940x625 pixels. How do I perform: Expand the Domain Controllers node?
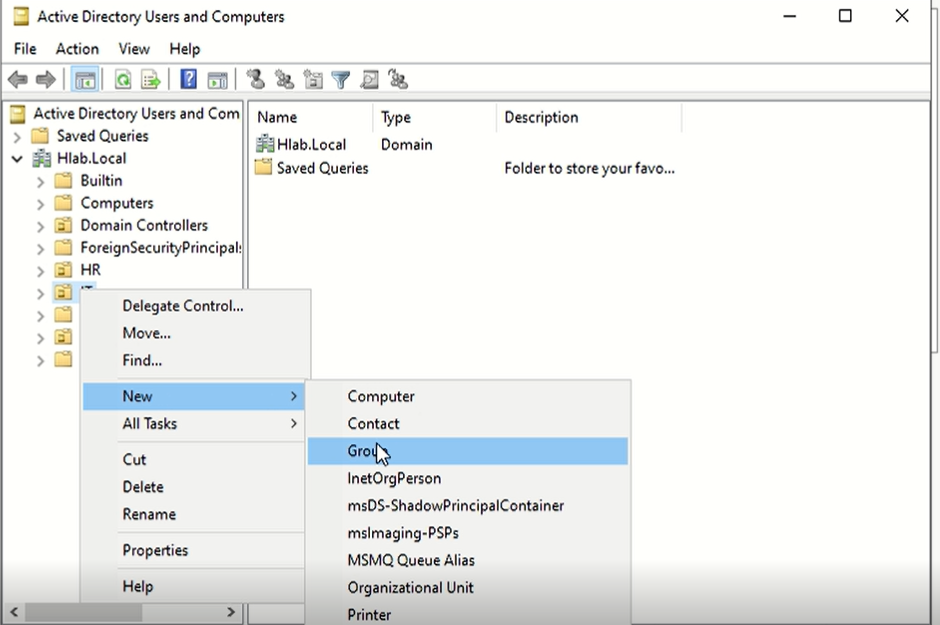click(40, 227)
